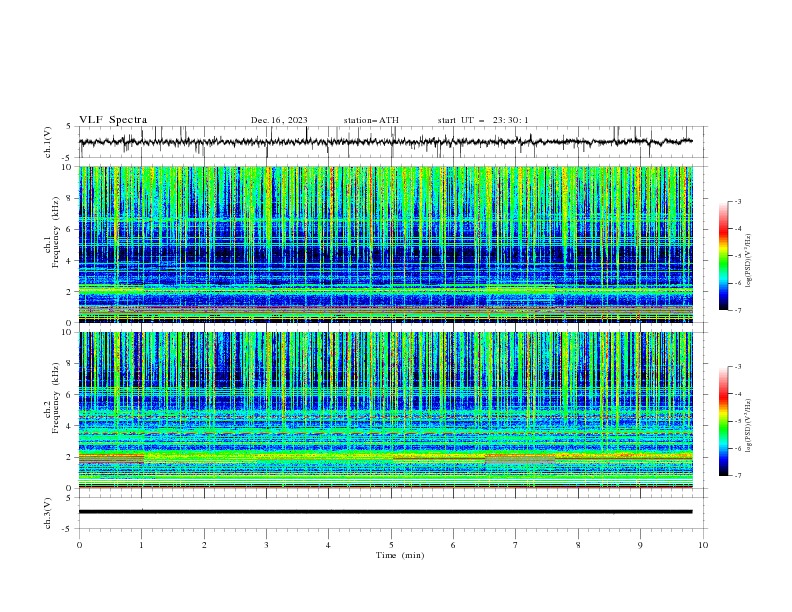Click the '-7' label on ch.1 color bar

(x=738, y=310)
